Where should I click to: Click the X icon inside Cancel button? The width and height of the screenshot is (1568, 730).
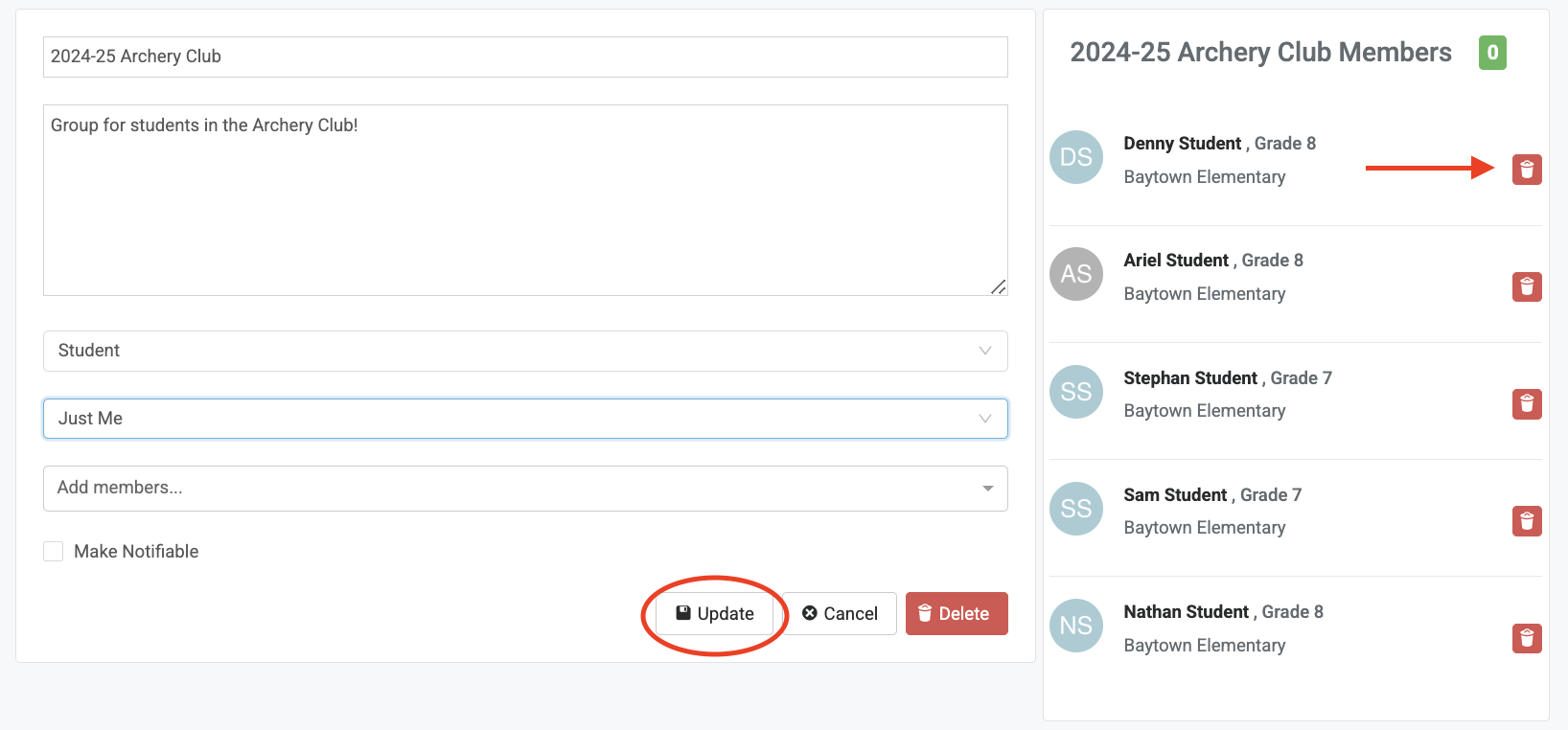click(x=810, y=613)
